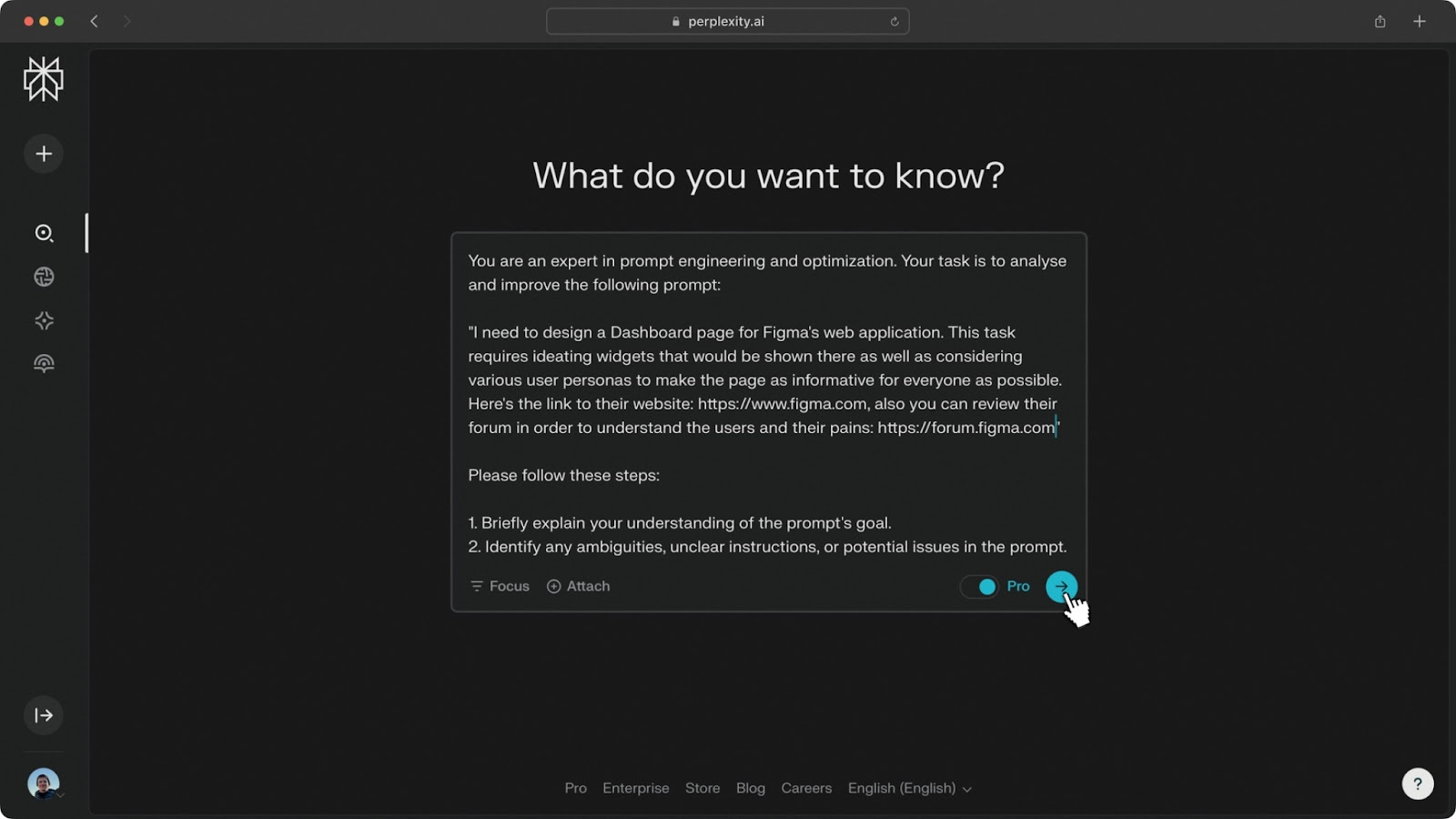
Task: Open the Spaces sparkle icon
Action: pyautogui.click(x=44, y=320)
